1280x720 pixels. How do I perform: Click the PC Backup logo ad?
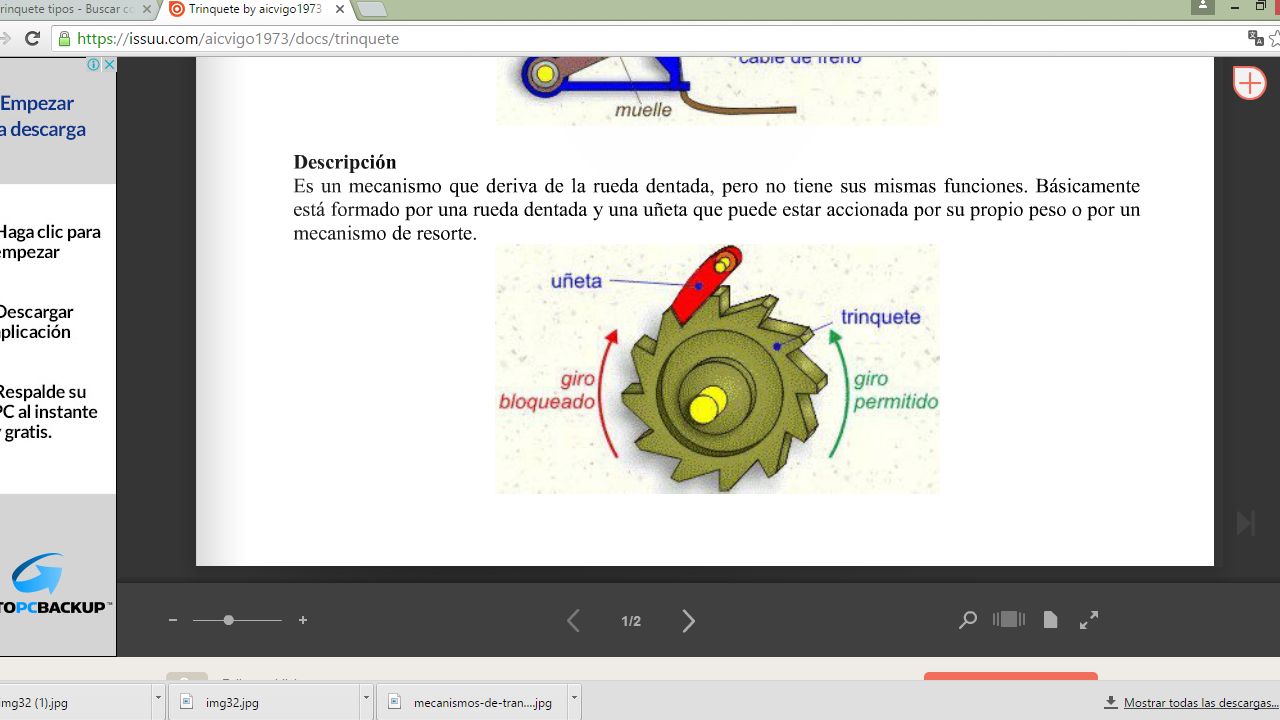tap(56, 584)
